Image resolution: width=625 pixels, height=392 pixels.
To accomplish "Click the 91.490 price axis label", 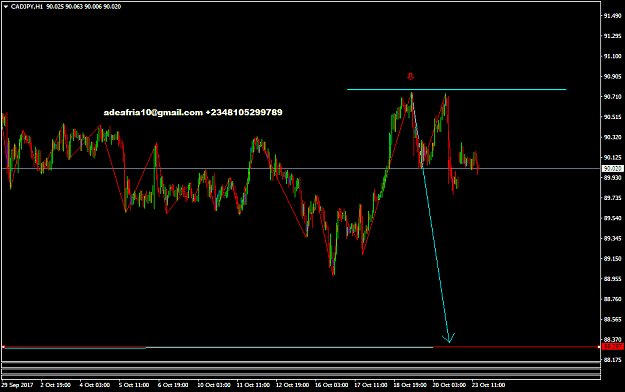I will [x=613, y=16].
